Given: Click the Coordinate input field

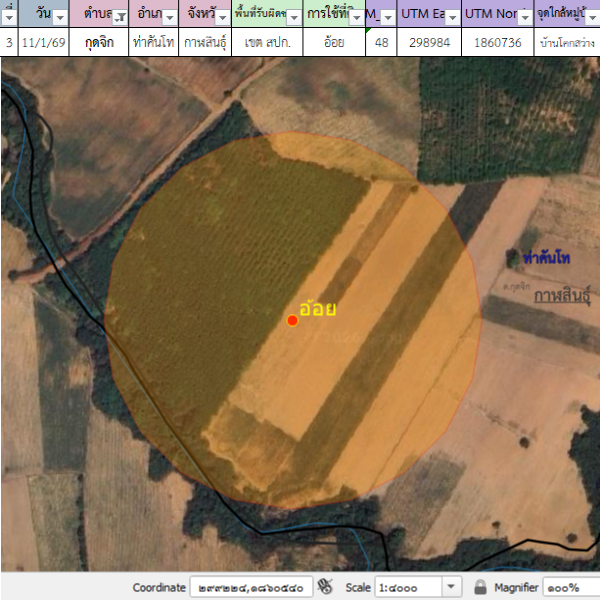Looking at the screenshot, I should [250, 587].
